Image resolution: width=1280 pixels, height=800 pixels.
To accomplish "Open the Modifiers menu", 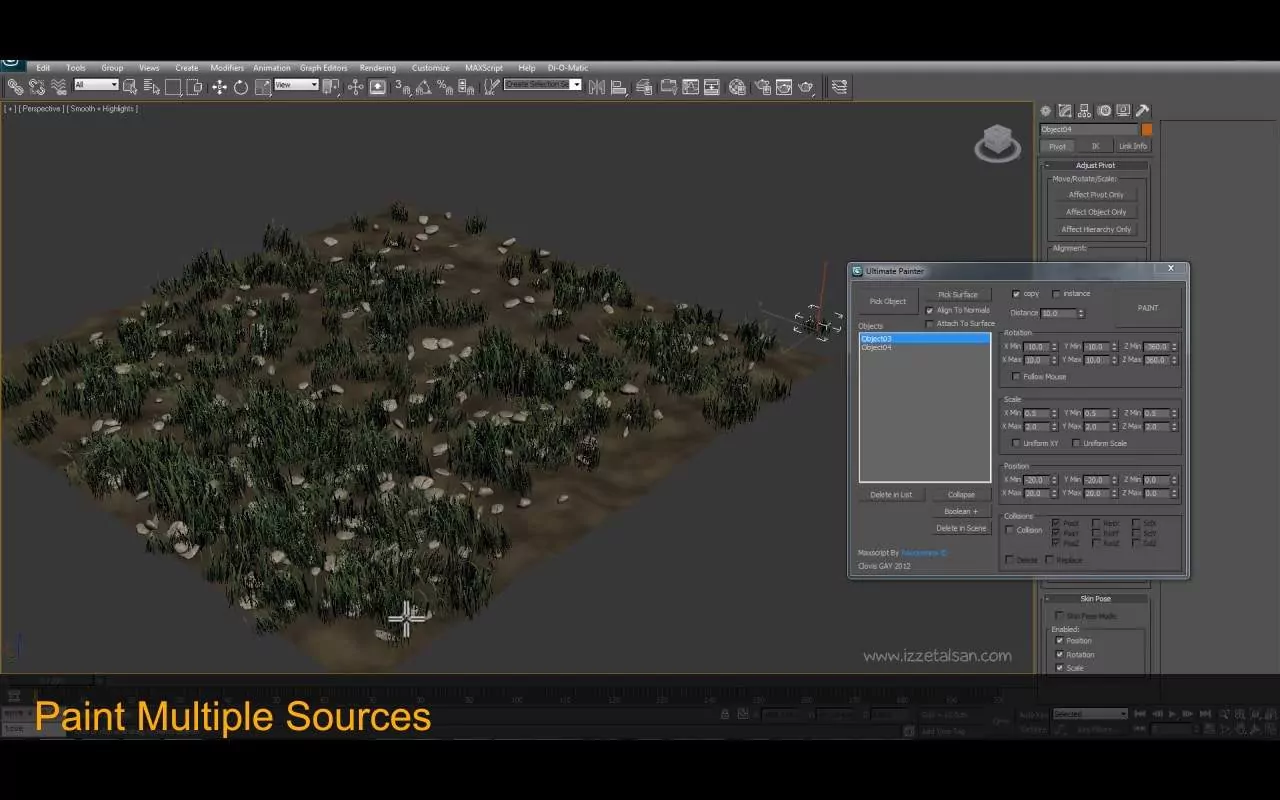I will [227, 68].
